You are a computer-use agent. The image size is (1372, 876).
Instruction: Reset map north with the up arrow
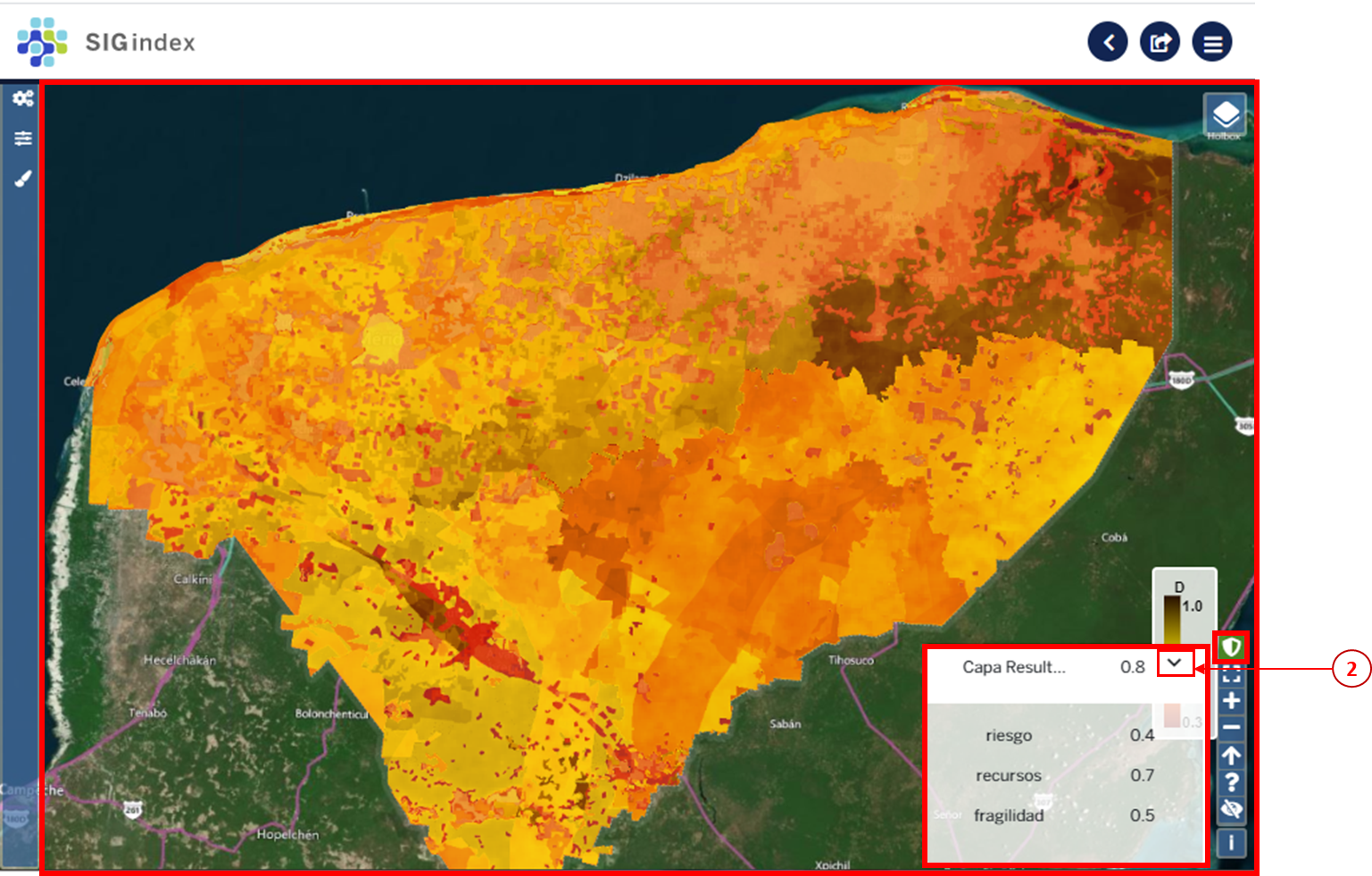point(1232,755)
